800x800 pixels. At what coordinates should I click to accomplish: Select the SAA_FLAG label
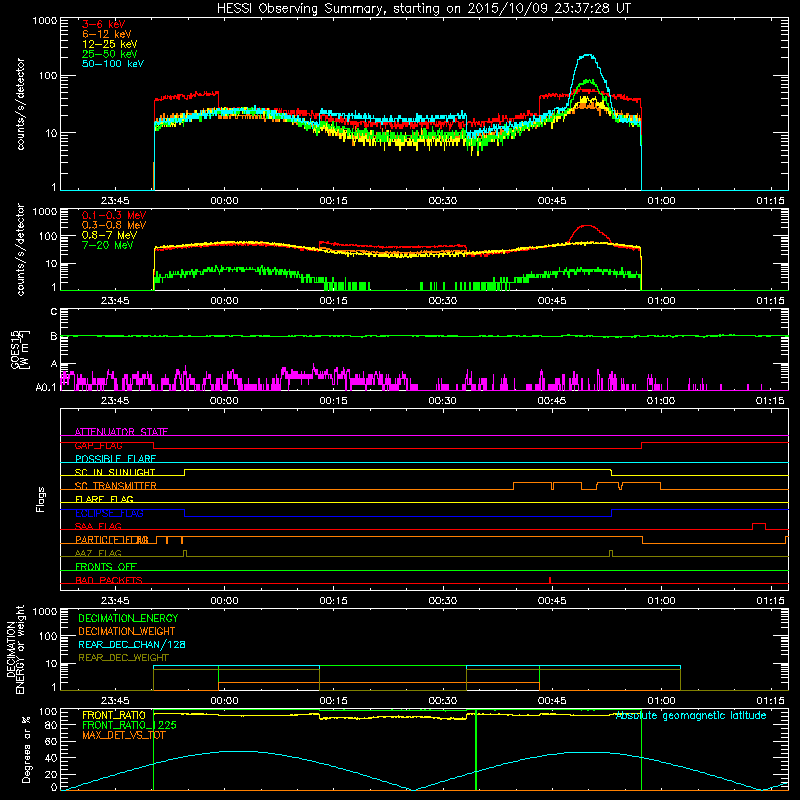click(x=98, y=526)
